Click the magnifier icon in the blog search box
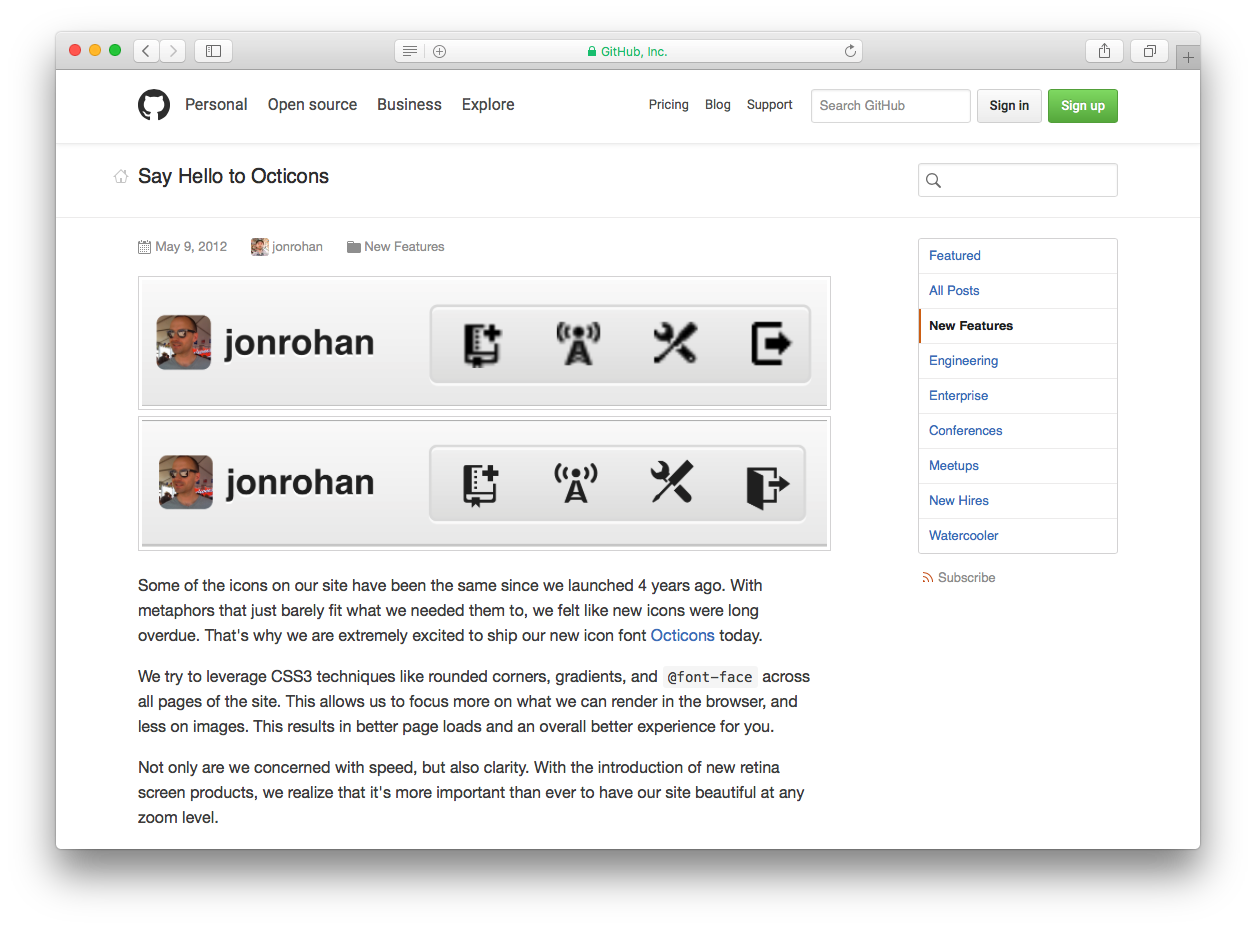Screen dimensions: 1256x929 [x=933, y=180]
